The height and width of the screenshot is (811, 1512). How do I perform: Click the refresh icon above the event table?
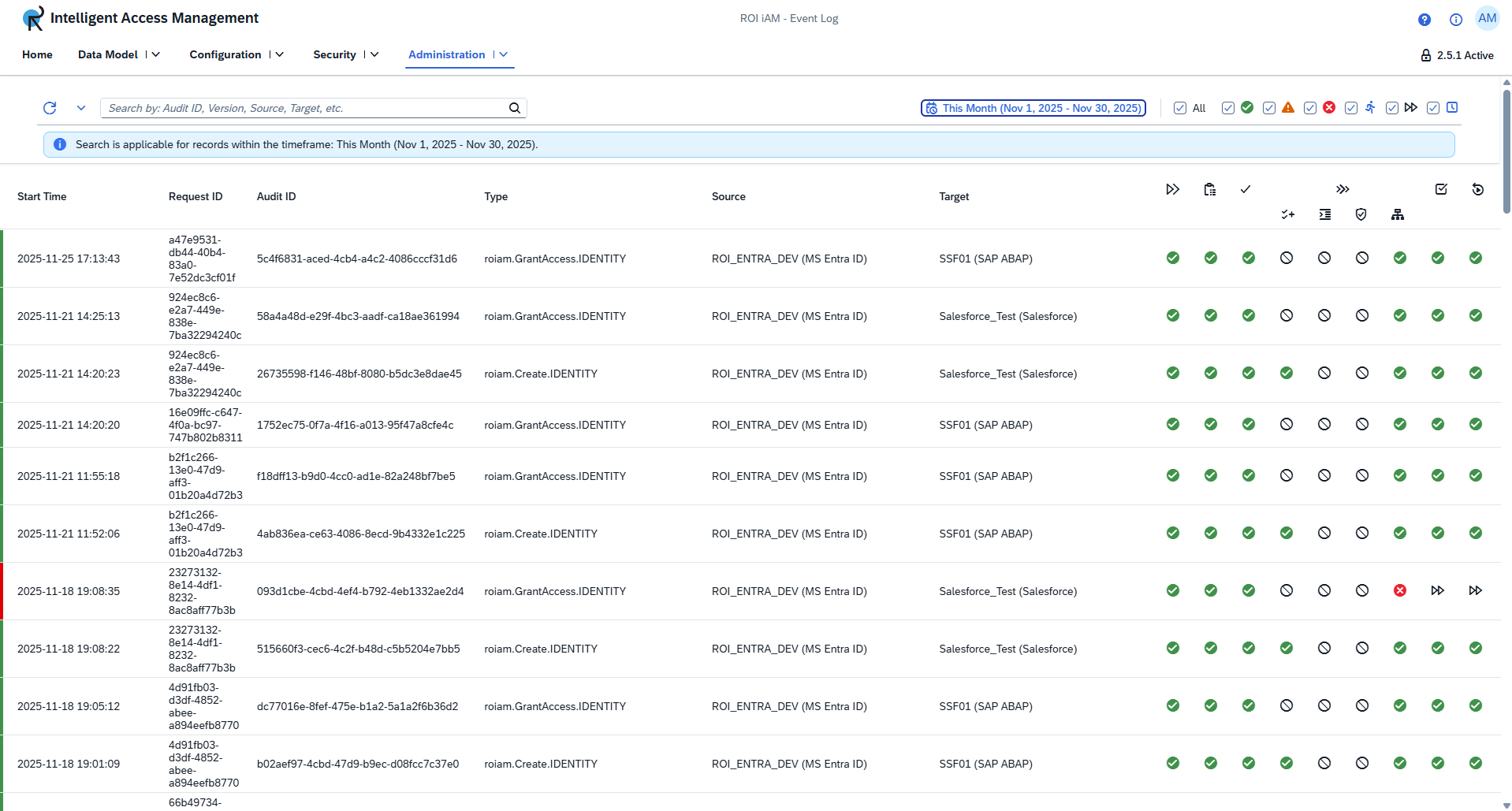[x=49, y=108]
